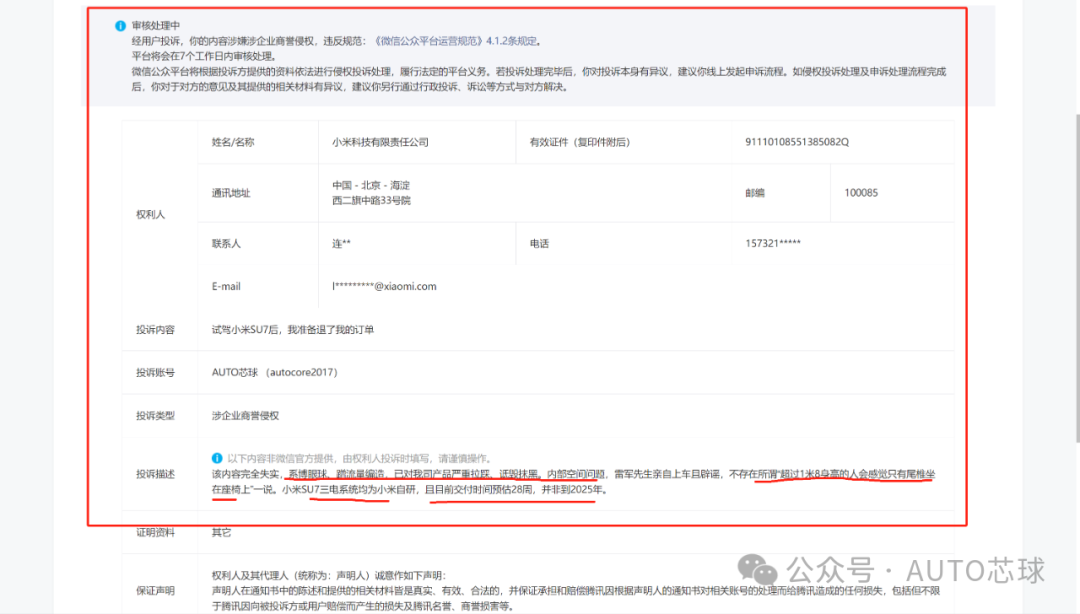Click the 投诉内容 row label
This screenshot has width=1080, height=614.
point(155,330)
